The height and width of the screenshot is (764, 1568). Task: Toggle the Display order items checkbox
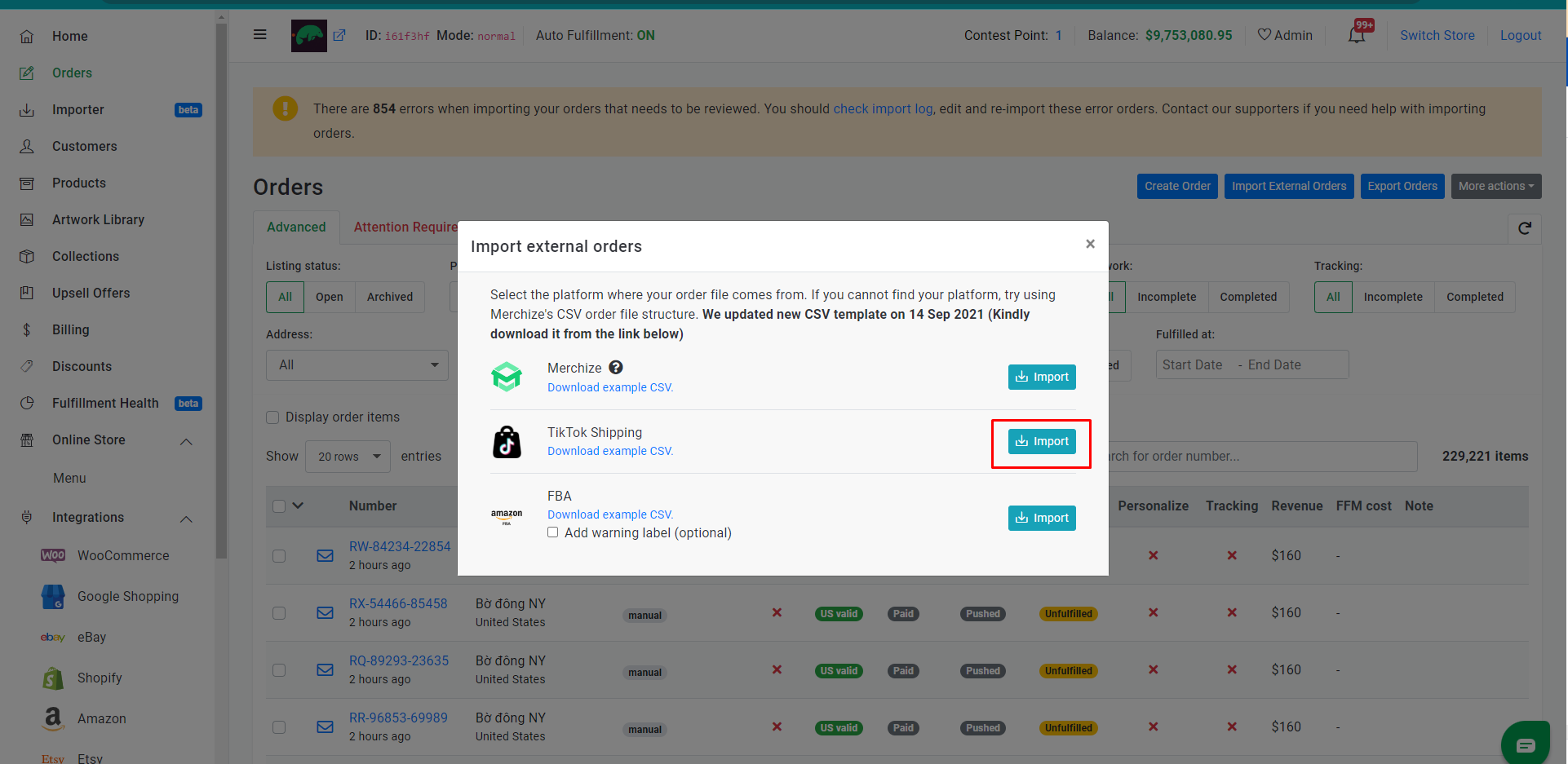[x=272, y=417]
